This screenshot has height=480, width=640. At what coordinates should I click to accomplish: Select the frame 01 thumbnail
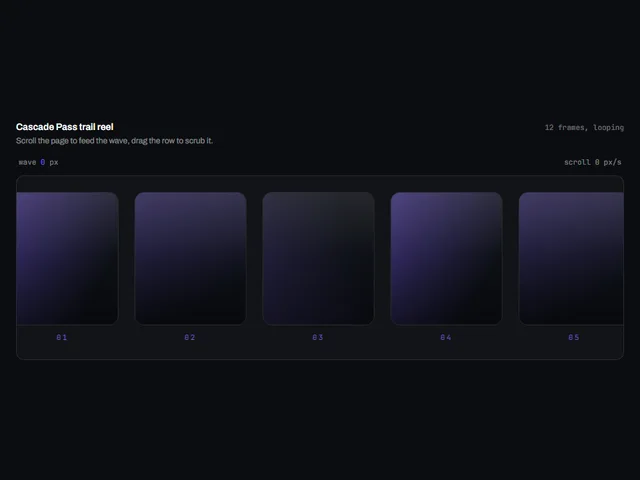click(67, 258)
